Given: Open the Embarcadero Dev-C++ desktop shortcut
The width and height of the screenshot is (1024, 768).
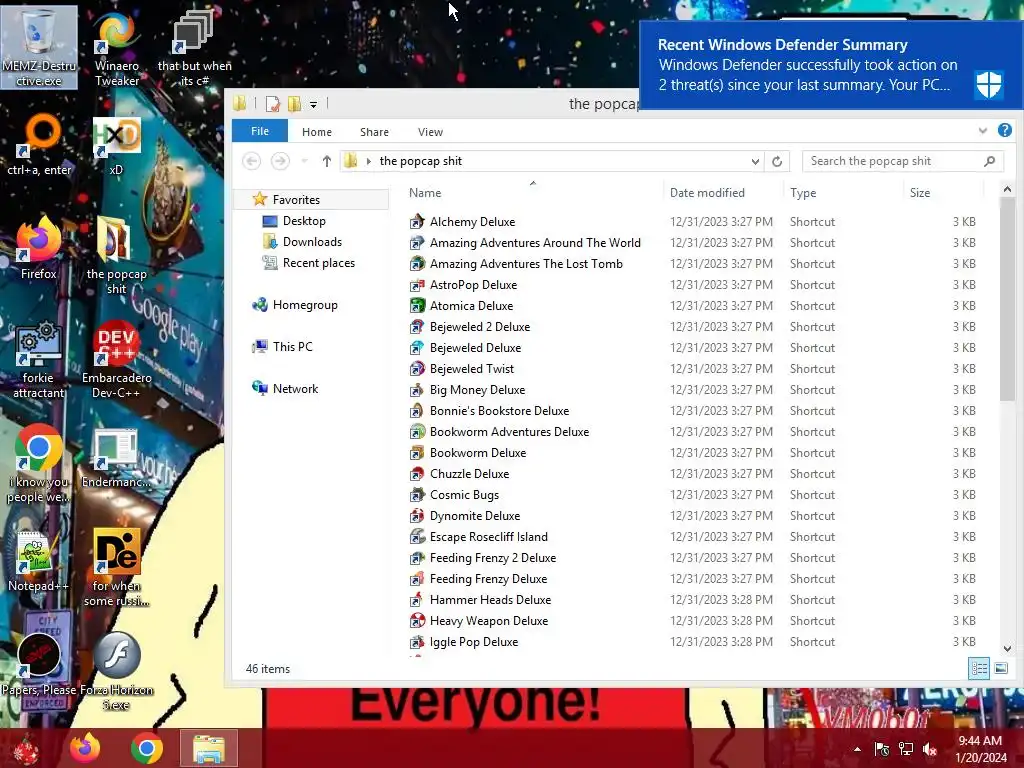Looking at the screenshot, I should 116,359.
